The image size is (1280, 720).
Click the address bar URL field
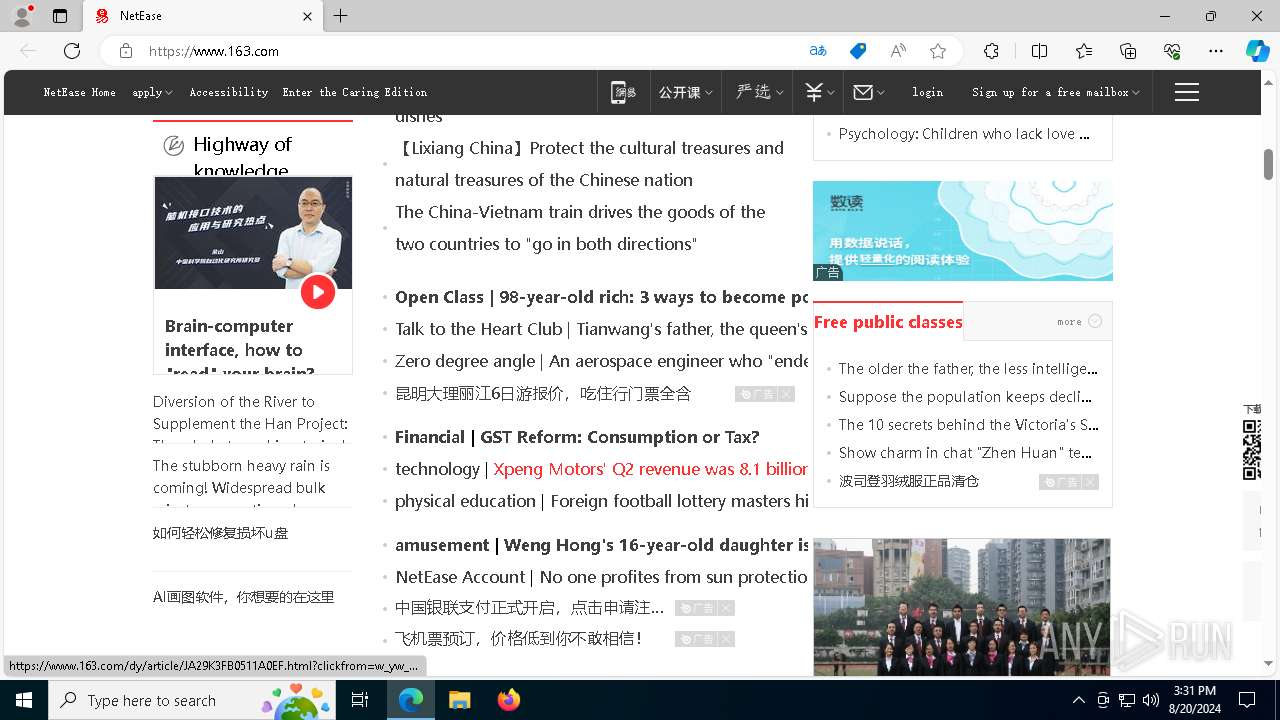point(470,51)
